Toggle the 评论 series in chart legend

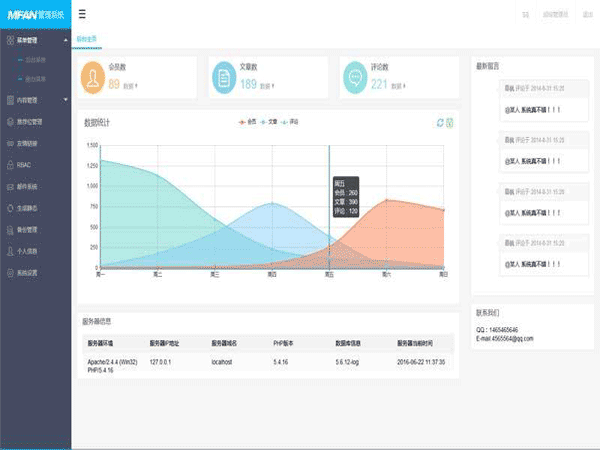[290, 122]
